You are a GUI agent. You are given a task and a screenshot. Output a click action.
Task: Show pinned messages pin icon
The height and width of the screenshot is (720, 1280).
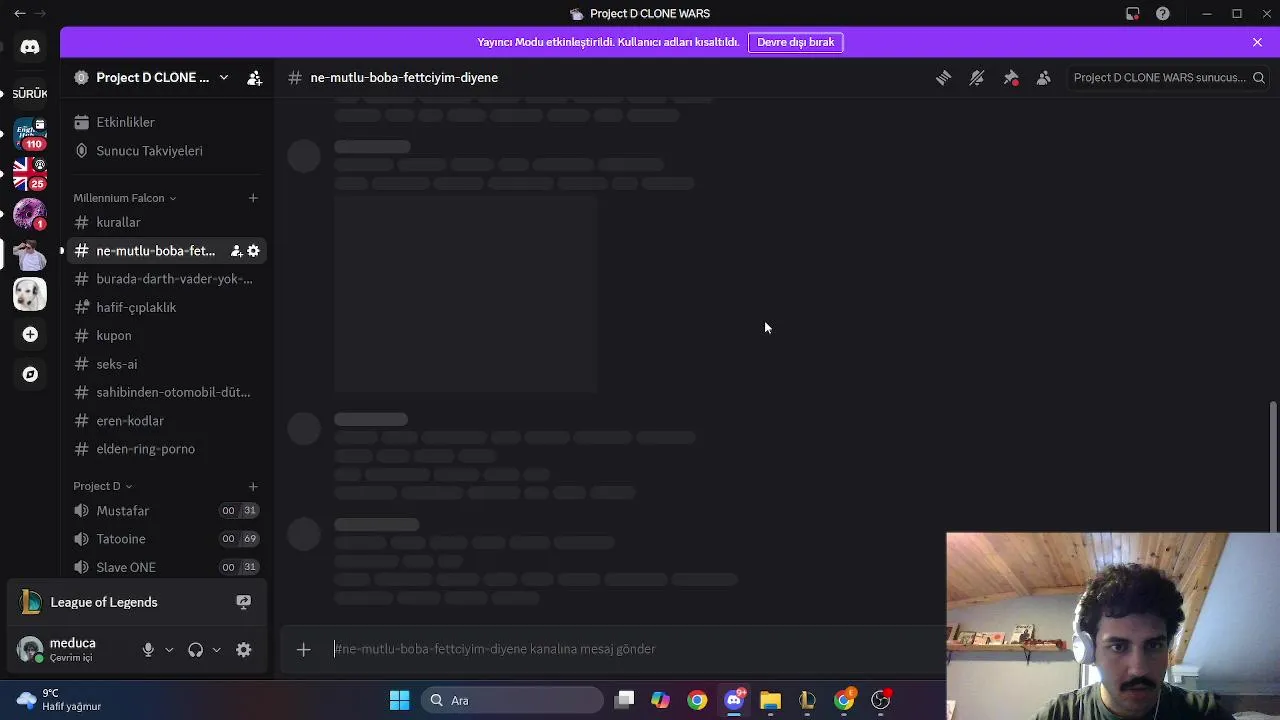1011,77
